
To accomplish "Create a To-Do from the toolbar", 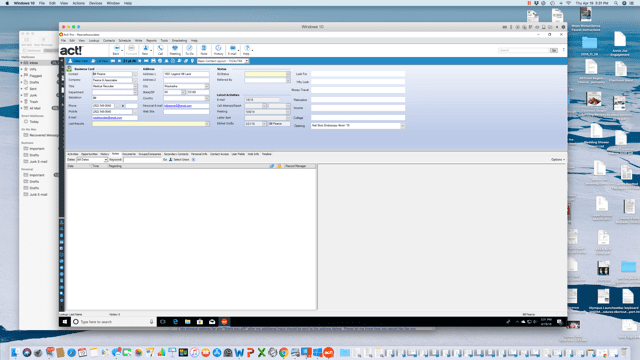I will (x=189, y=50).
